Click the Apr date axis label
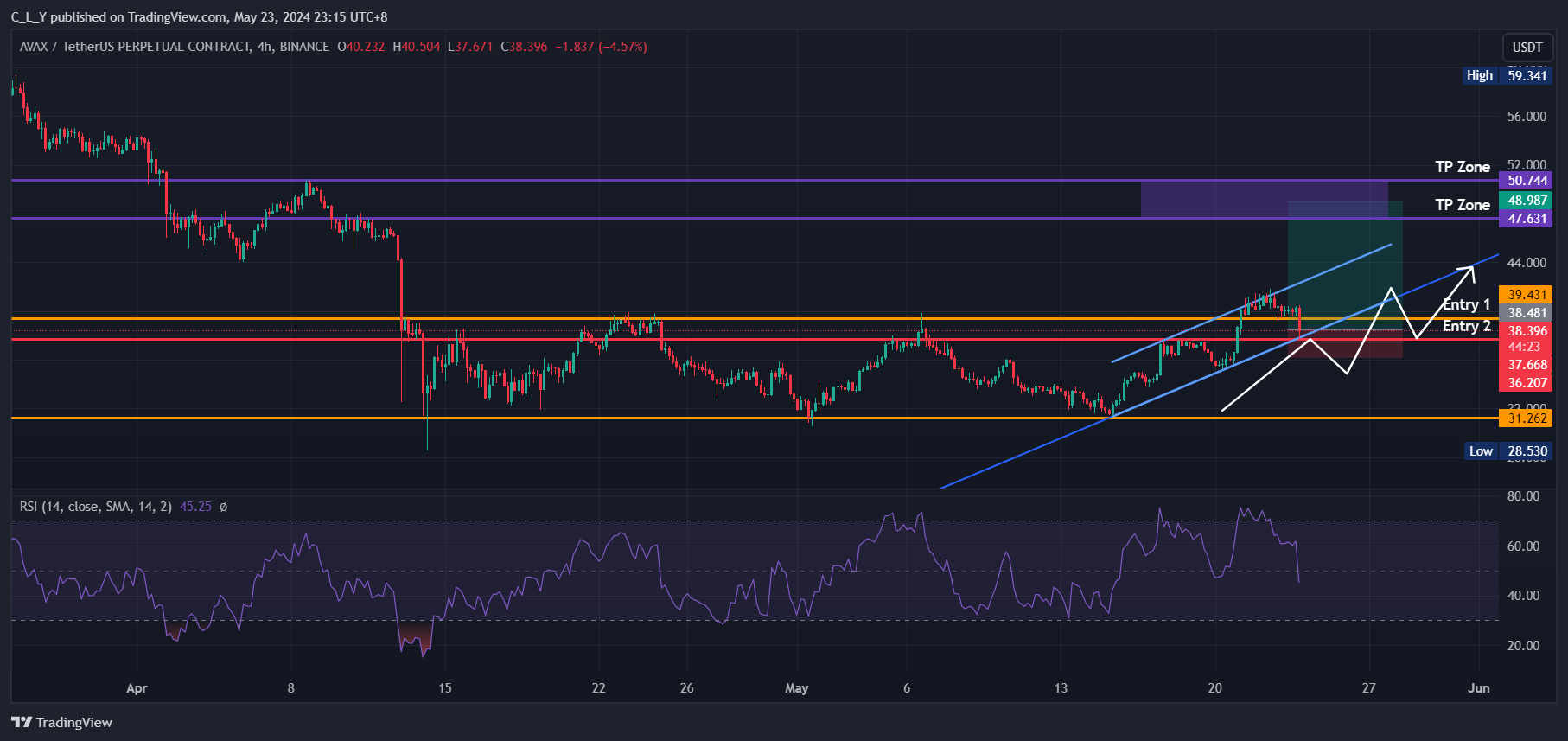The image size is (1568, 741). [137, 688]
